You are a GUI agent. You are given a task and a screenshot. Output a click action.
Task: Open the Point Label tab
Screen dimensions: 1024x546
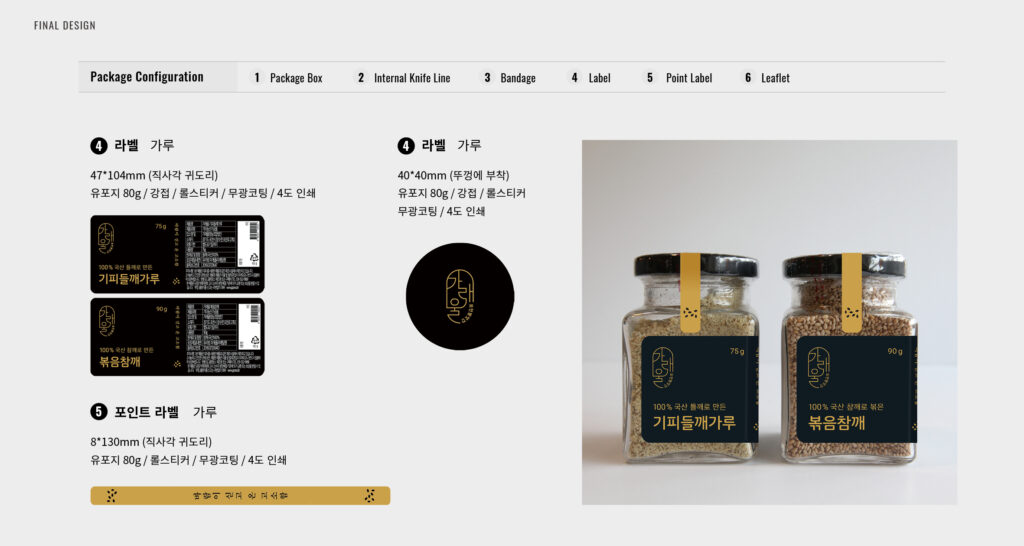click(x=678, y=78)
